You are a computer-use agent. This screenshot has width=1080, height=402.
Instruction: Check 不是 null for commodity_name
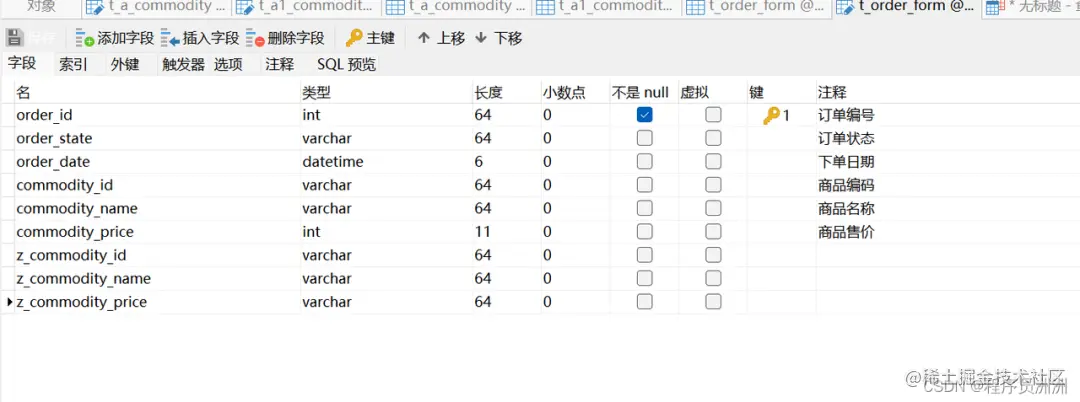coord(645,209)
